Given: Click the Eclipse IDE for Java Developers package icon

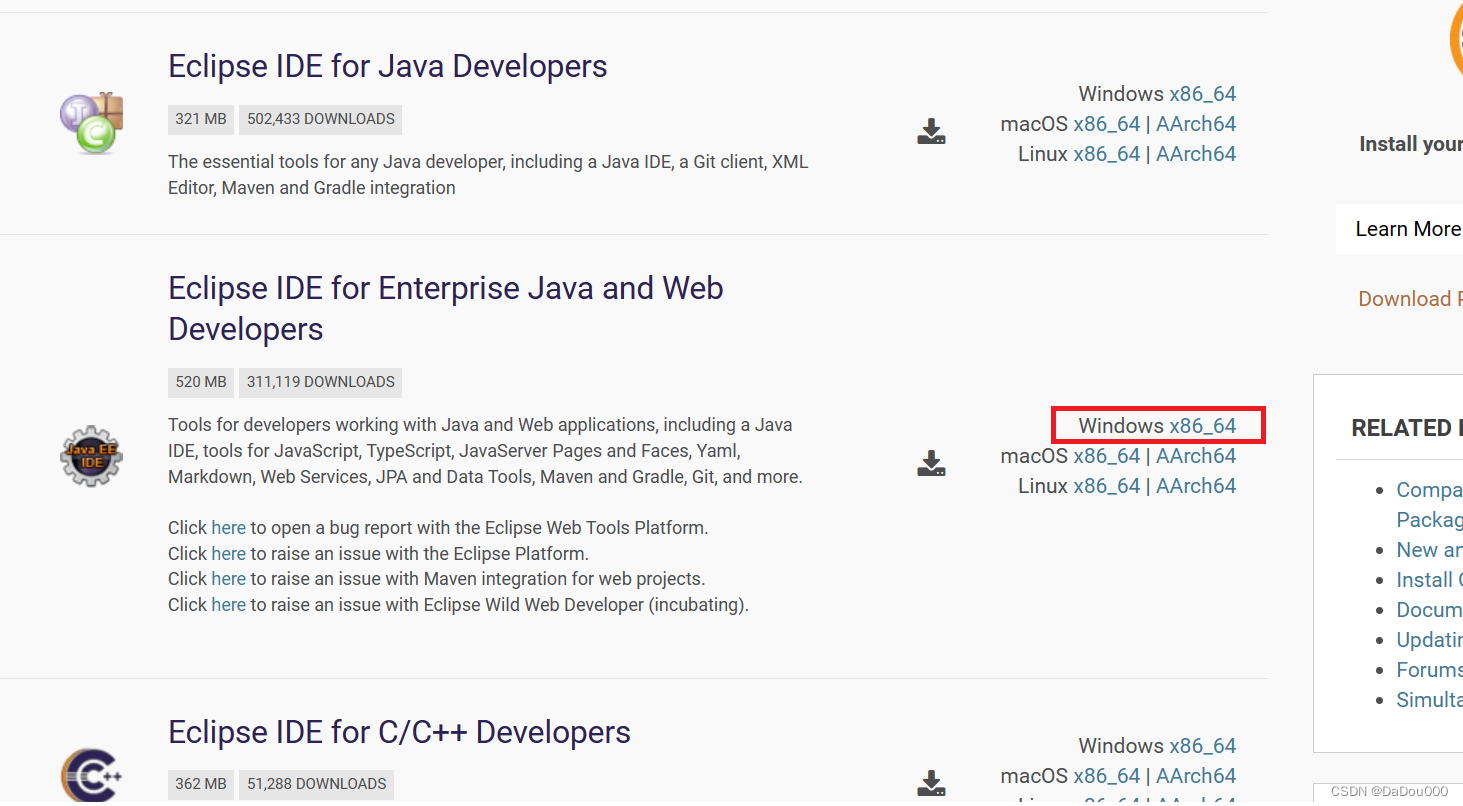Looking at the screenshot, I should (x=91, y=123).
